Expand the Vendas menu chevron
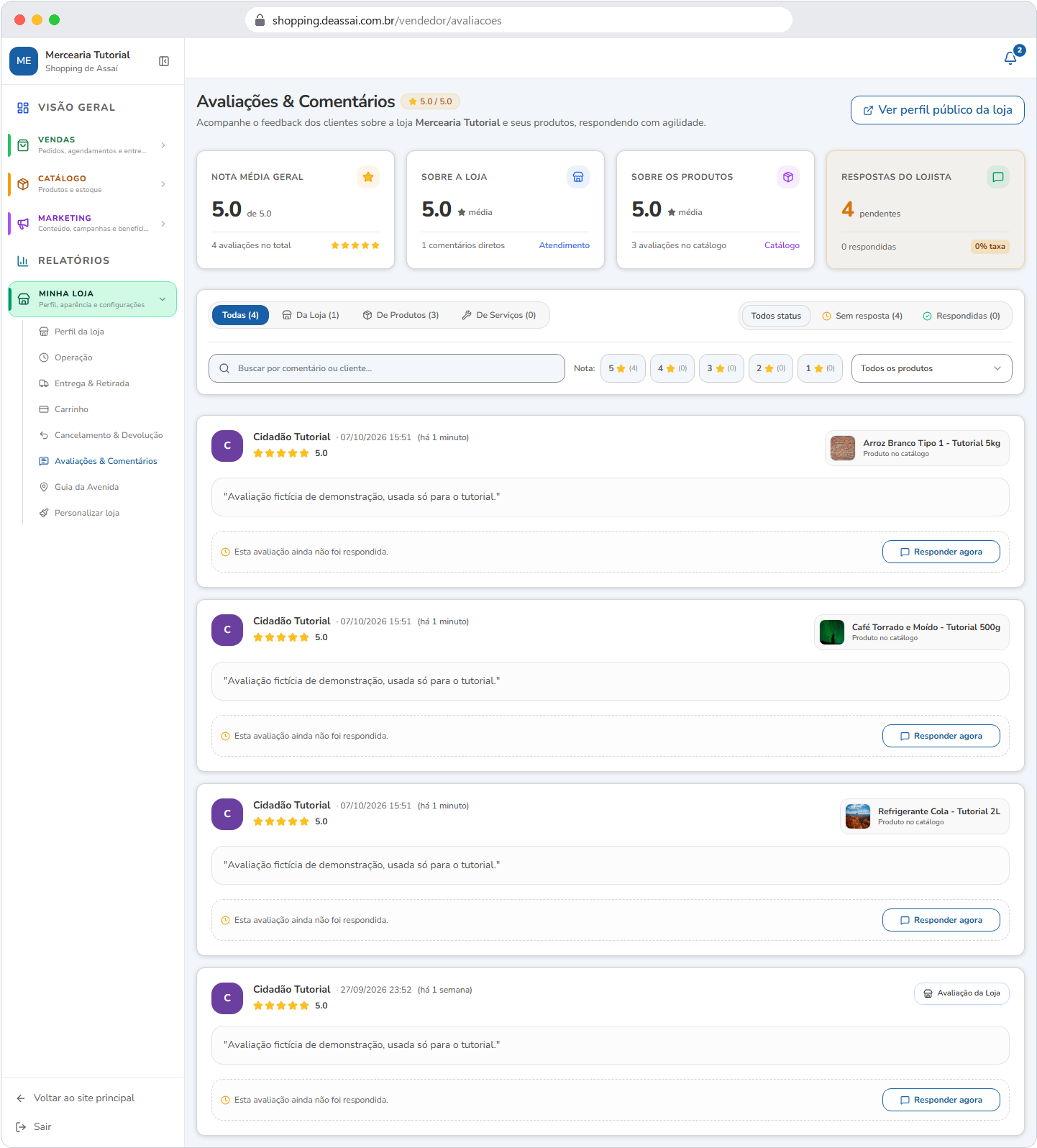Screen dimensions: 1037x1148 click(x=163, y=145)
